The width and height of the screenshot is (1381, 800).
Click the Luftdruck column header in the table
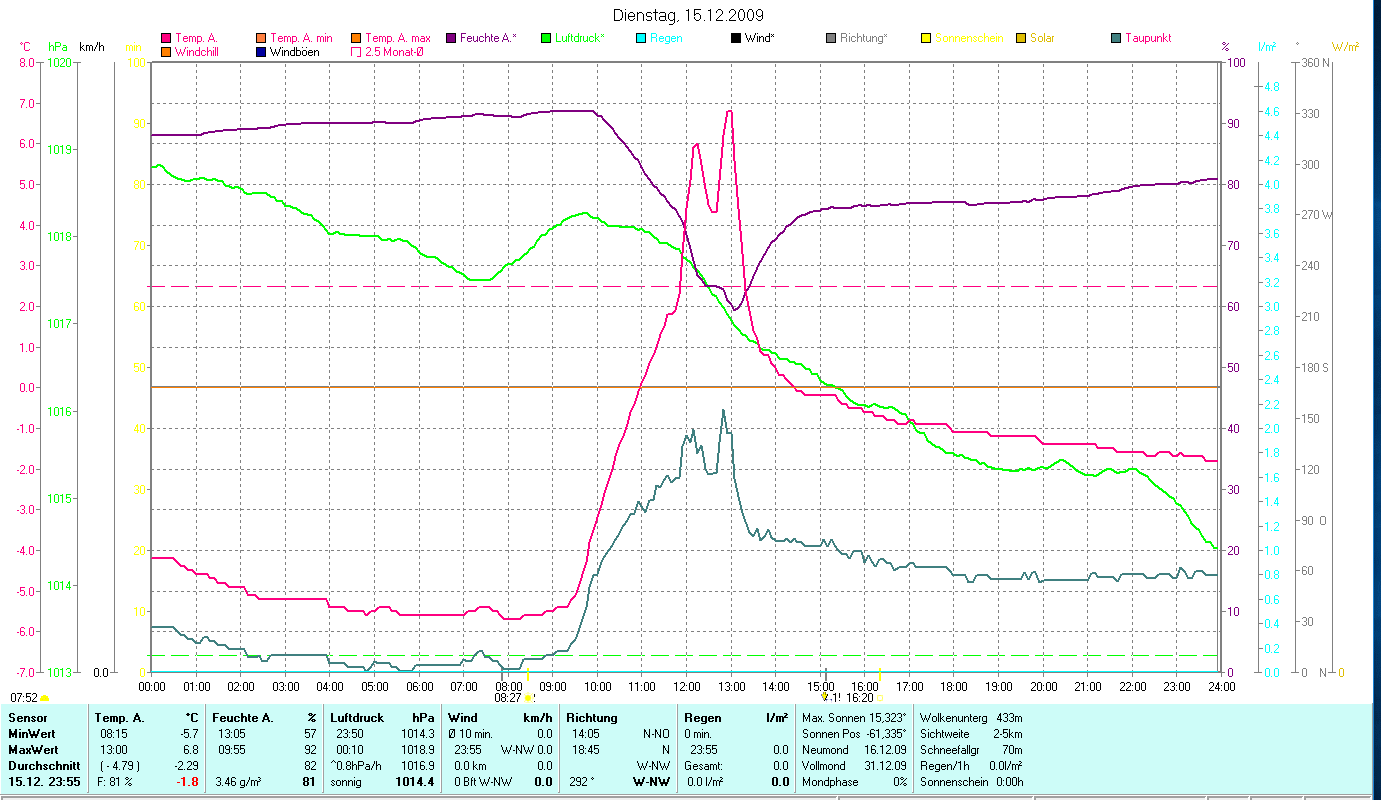point(357,718)
